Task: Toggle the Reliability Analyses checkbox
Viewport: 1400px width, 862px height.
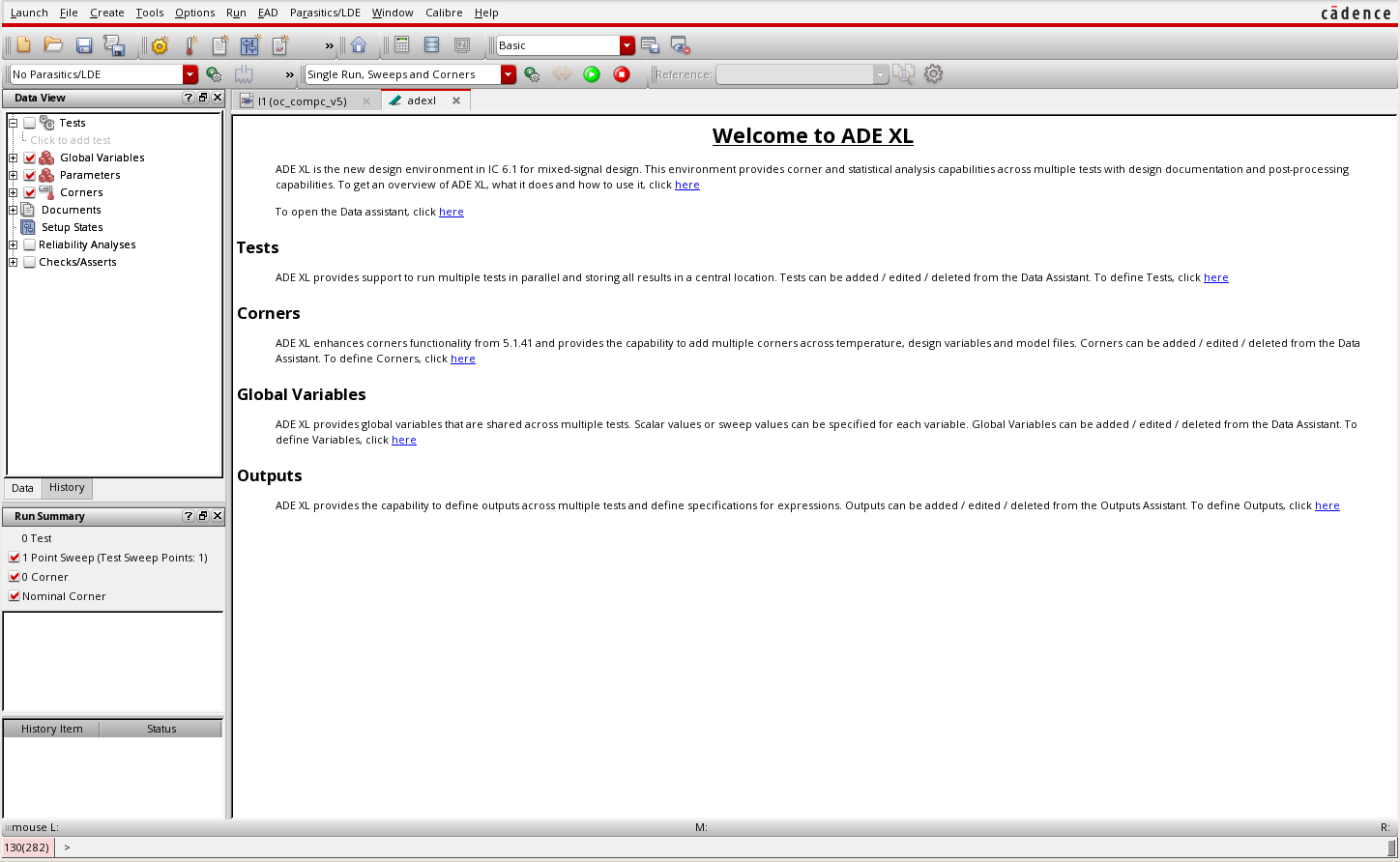Action: tap(29, 244)
